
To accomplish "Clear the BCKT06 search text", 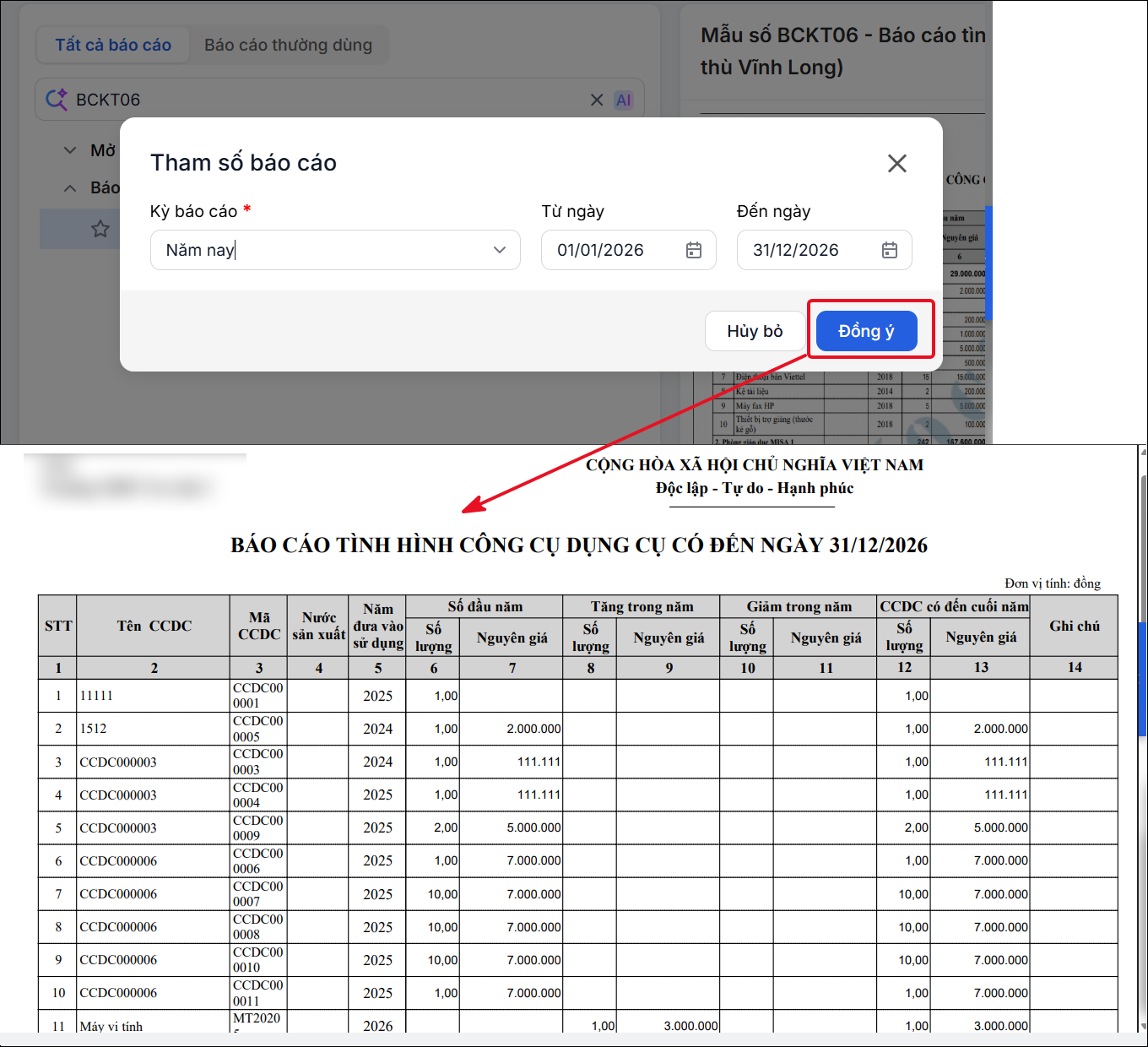I will [x=597, y=100].
